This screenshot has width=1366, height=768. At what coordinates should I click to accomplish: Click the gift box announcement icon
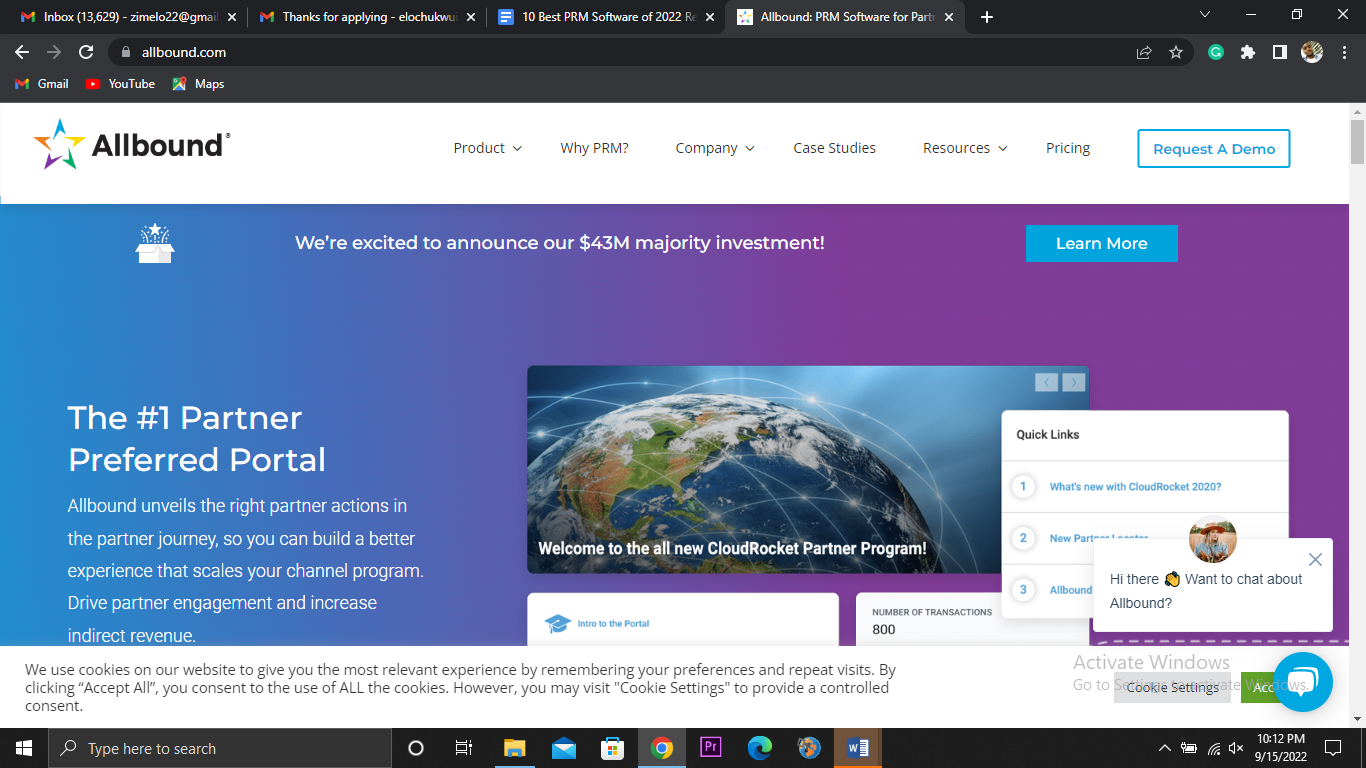(x=155, y=243)
